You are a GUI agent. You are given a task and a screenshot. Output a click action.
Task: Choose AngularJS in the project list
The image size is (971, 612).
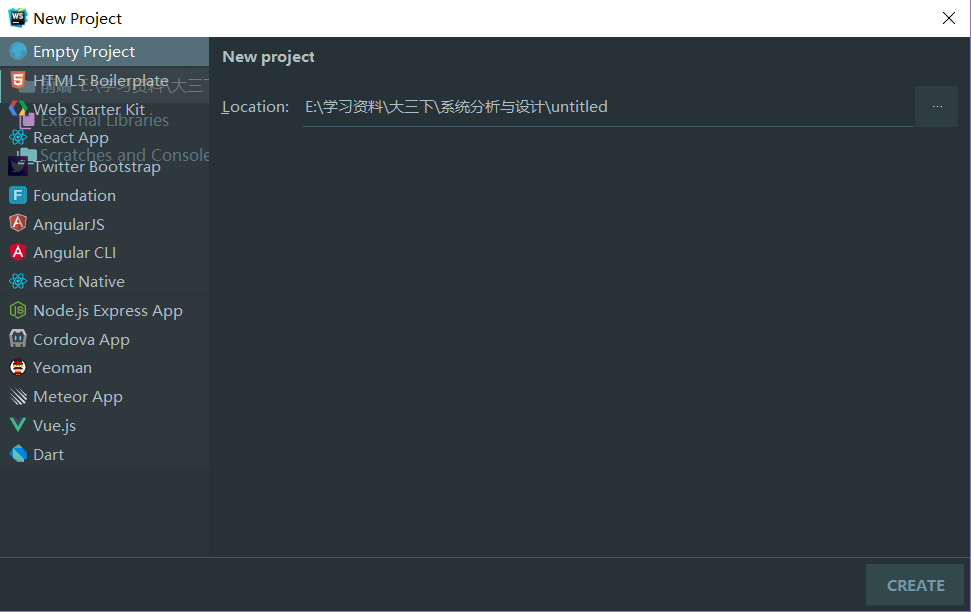105,224
